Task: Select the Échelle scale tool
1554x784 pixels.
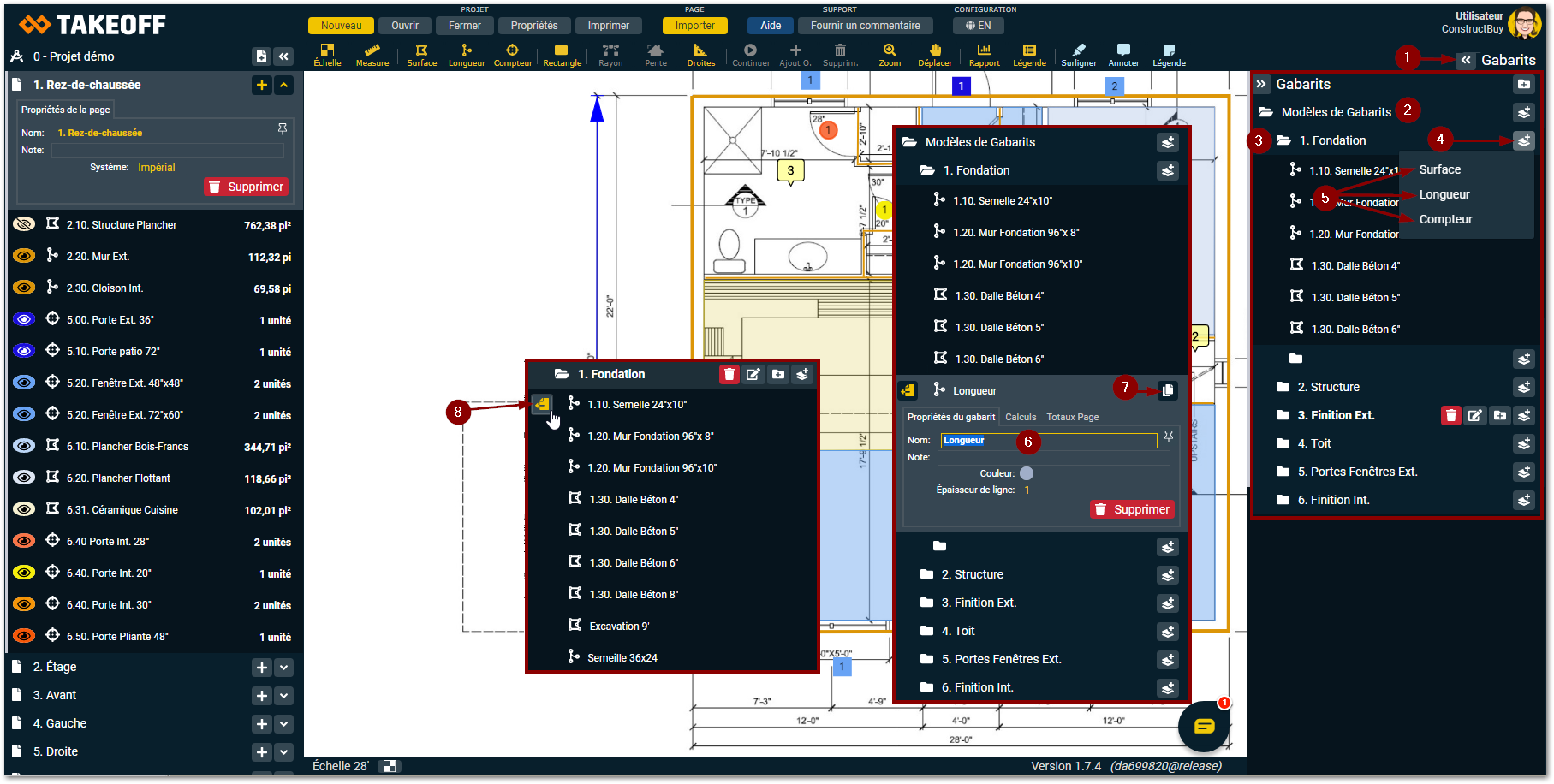Action: [327, 55]
